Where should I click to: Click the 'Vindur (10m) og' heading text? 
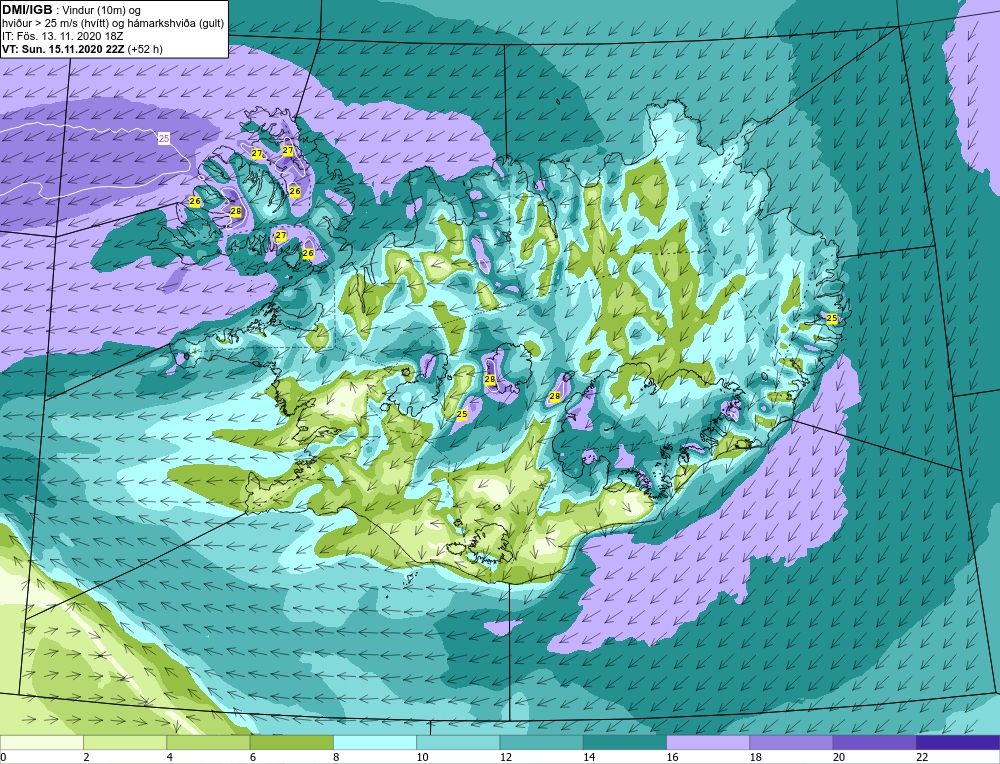[101, 11]
